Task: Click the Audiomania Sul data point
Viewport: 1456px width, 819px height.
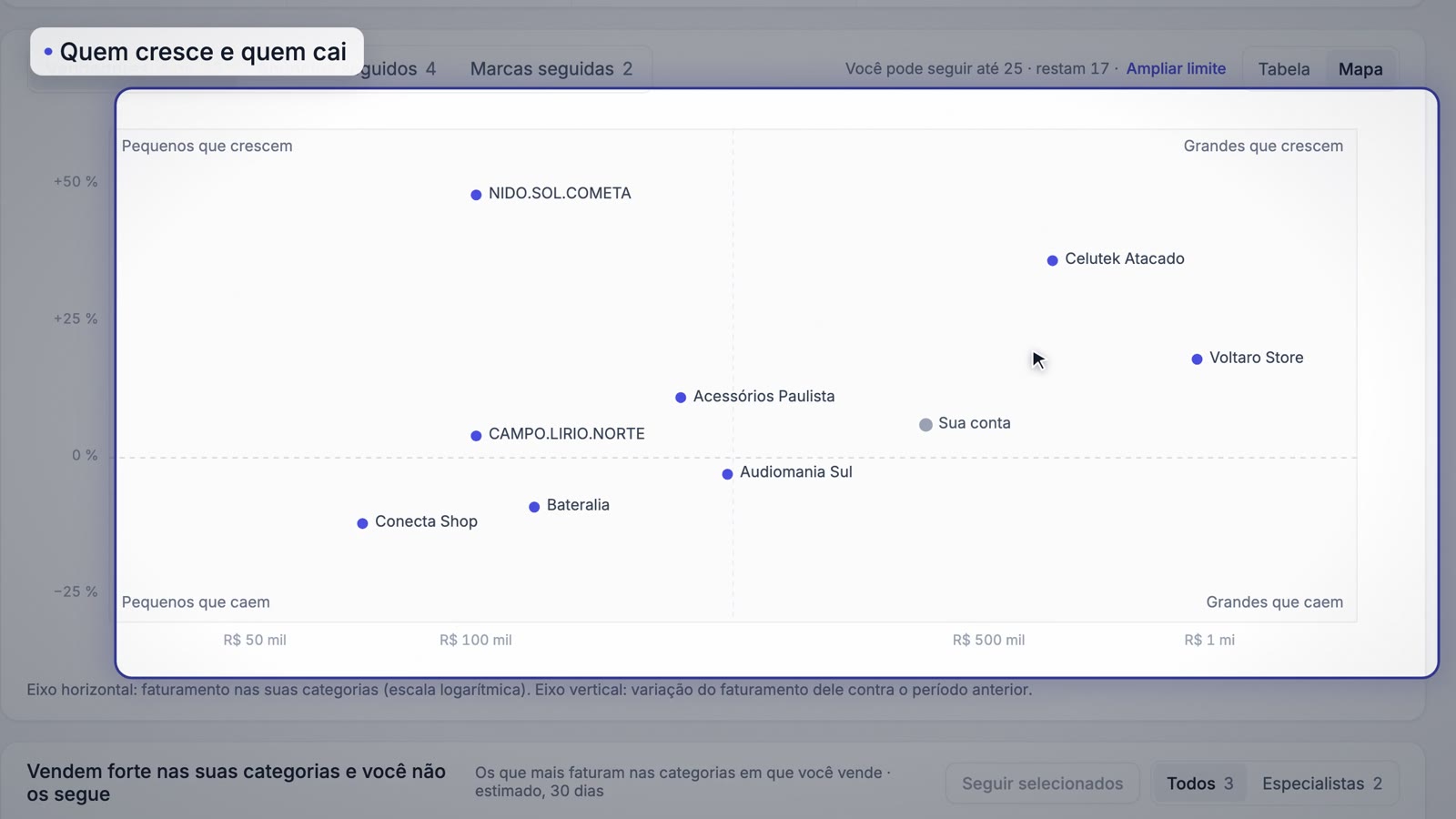Action: (727, 474)
